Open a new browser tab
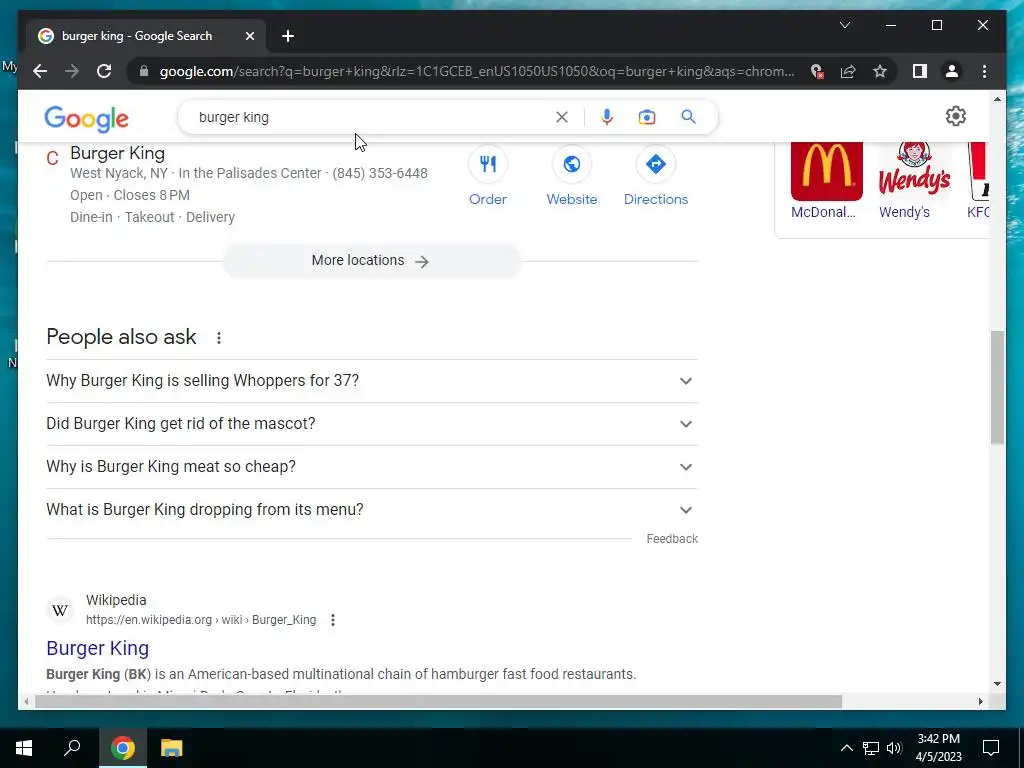1024x768 pixels. [x=288, y=36]
